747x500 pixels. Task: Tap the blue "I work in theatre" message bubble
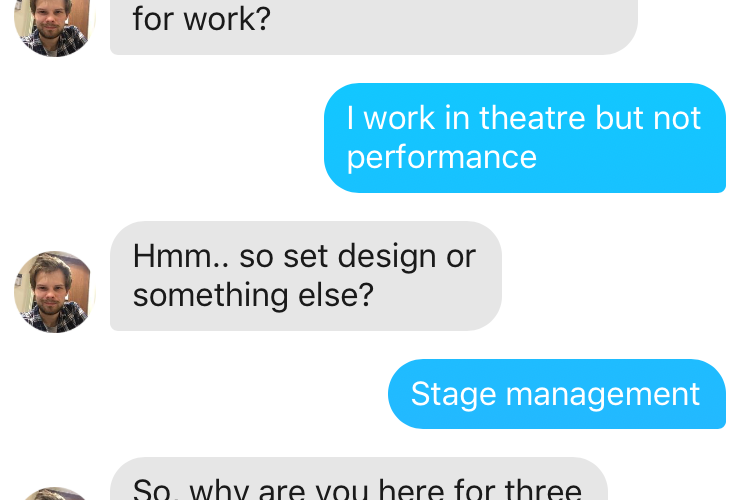coord(524,138)
